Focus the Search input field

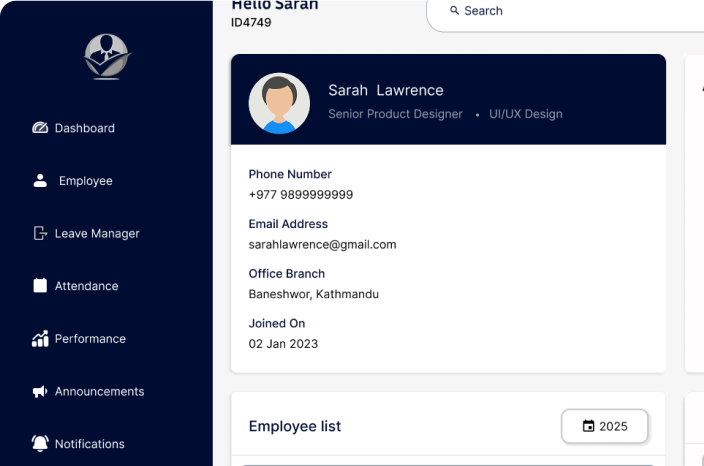[570, 11]
